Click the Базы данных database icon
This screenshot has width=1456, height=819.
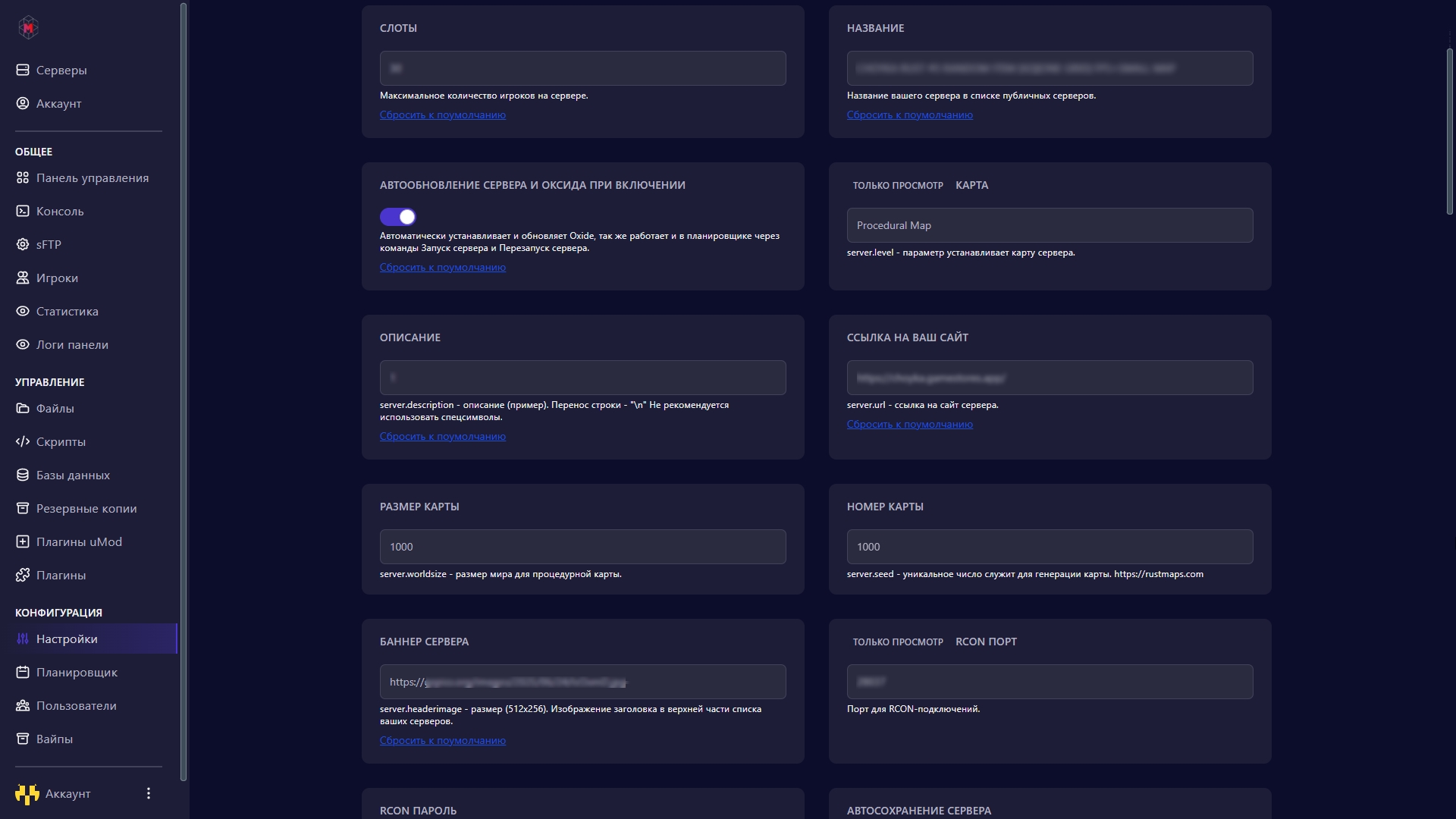pyautogui.click(x=23, y=475)
